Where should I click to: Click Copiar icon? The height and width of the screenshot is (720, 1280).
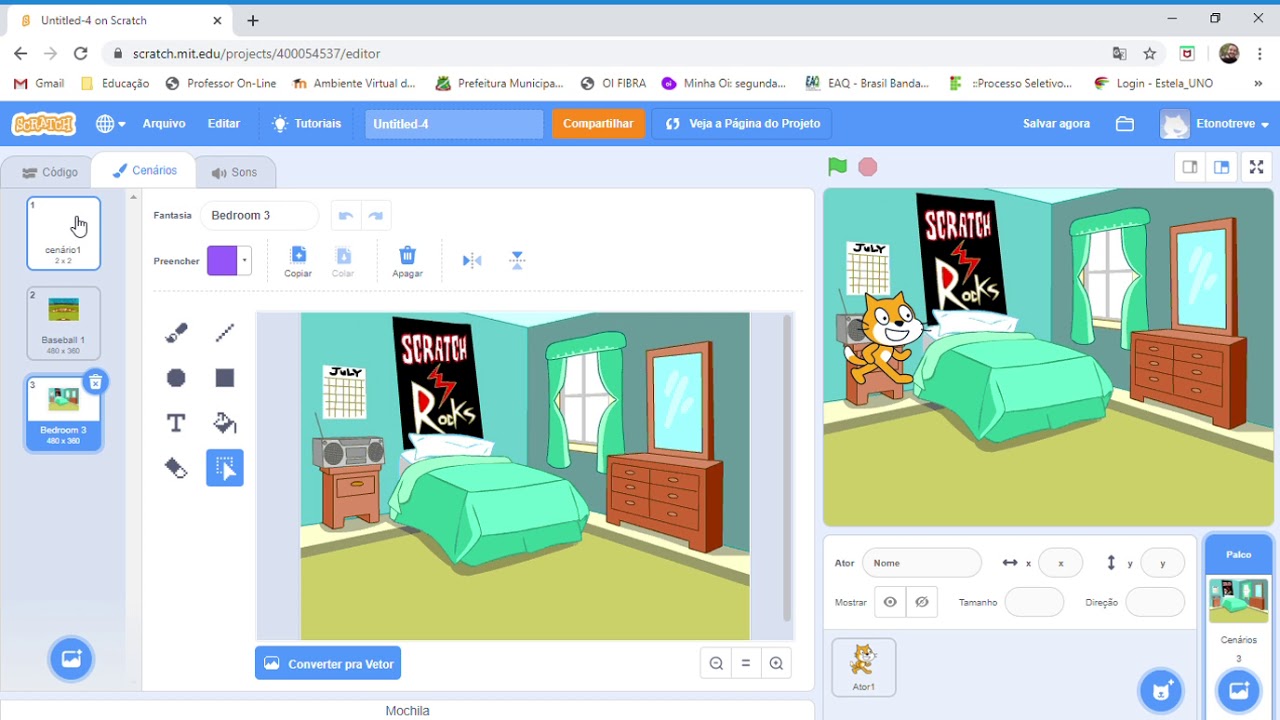pyautogui.click(x=298, y=255)
